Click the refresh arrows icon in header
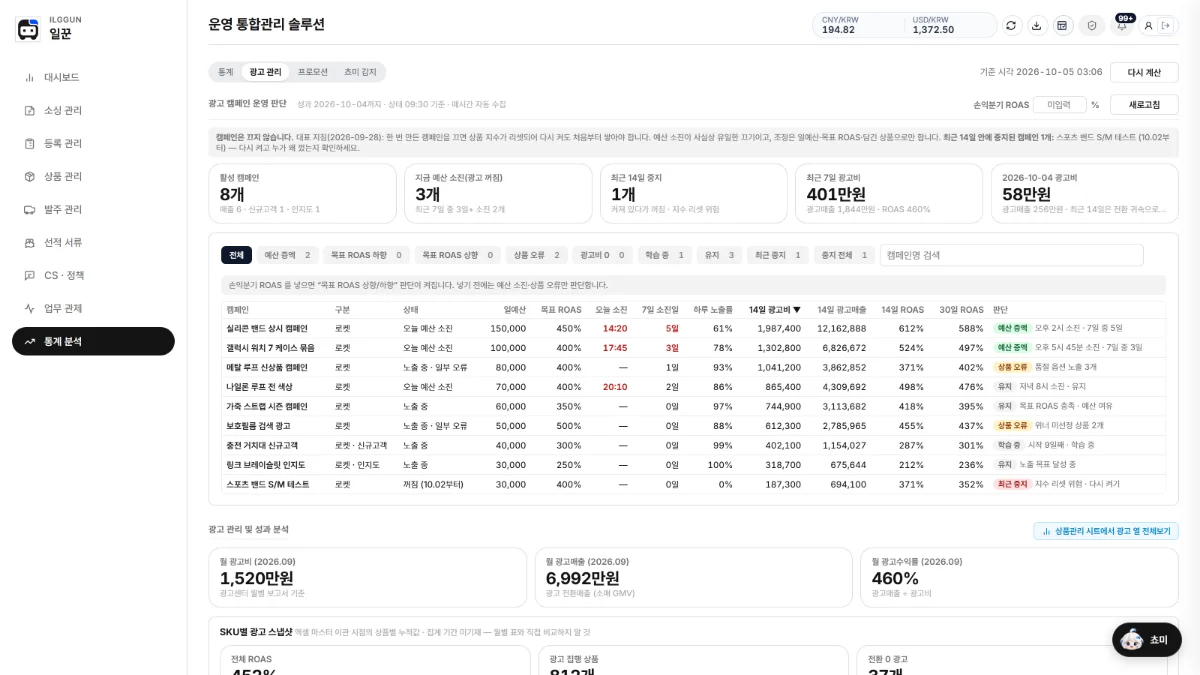The image size is (1200, 675). point(1011,25)
